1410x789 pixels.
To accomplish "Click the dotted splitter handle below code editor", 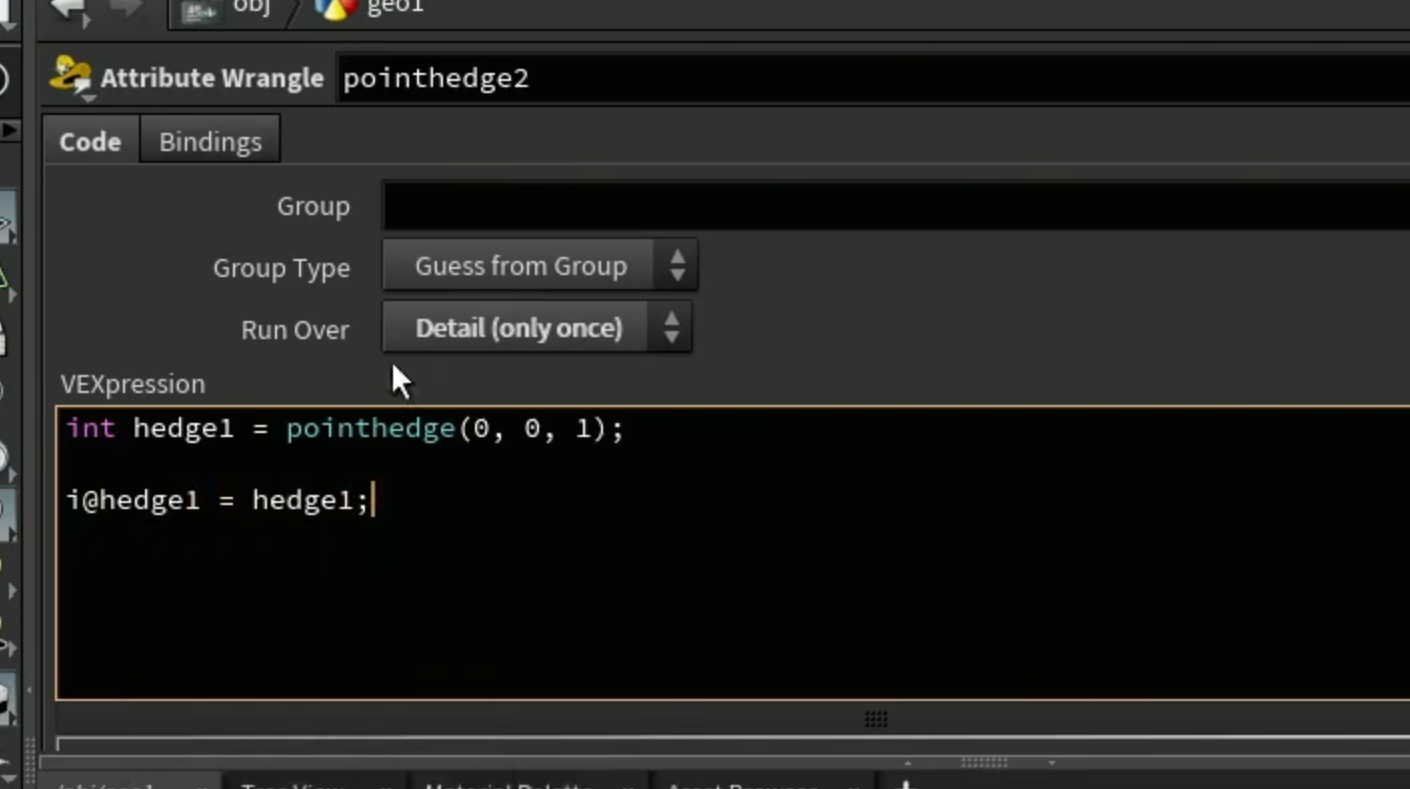I will pyautogui.click(x=876, y=719).
